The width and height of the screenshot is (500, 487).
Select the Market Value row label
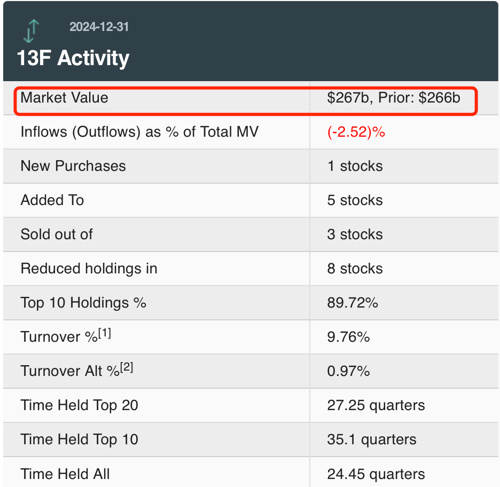coord(64,98)
